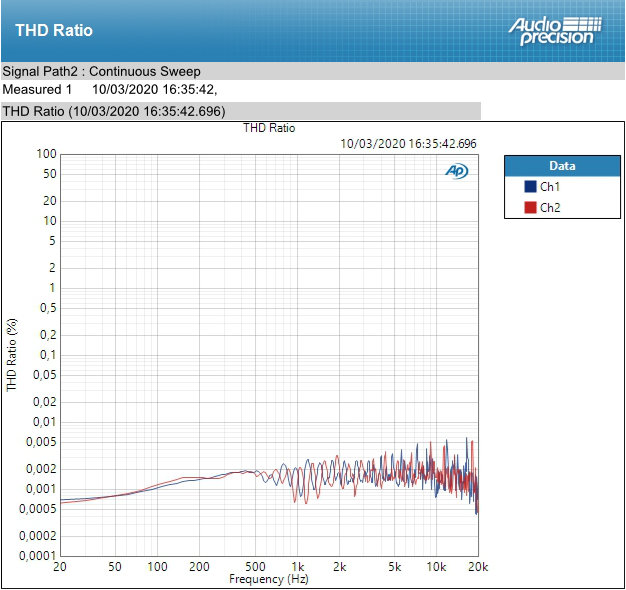Viewport: 626px width, 590px height.
Task: Click the 1k tick on frequency axis
Action: click(297, 566)
